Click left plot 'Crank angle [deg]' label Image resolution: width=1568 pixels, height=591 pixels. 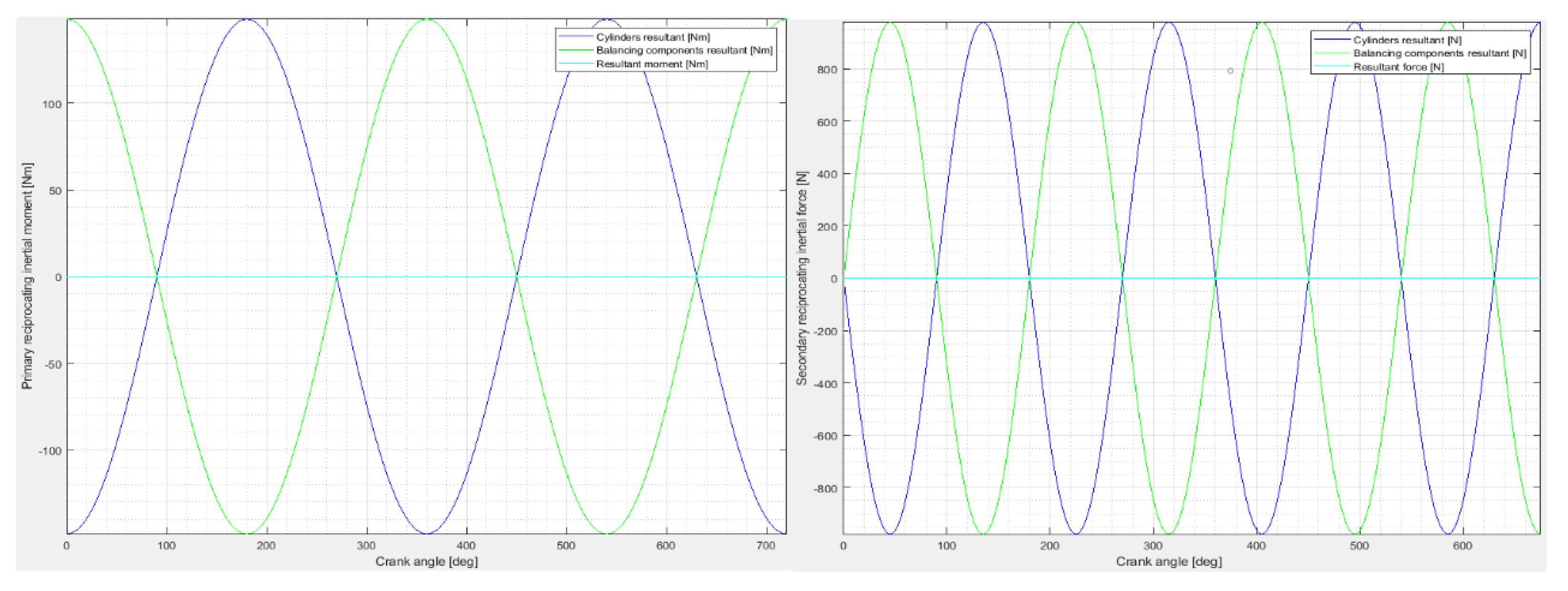pyautogui.click(x=426, y=561)
